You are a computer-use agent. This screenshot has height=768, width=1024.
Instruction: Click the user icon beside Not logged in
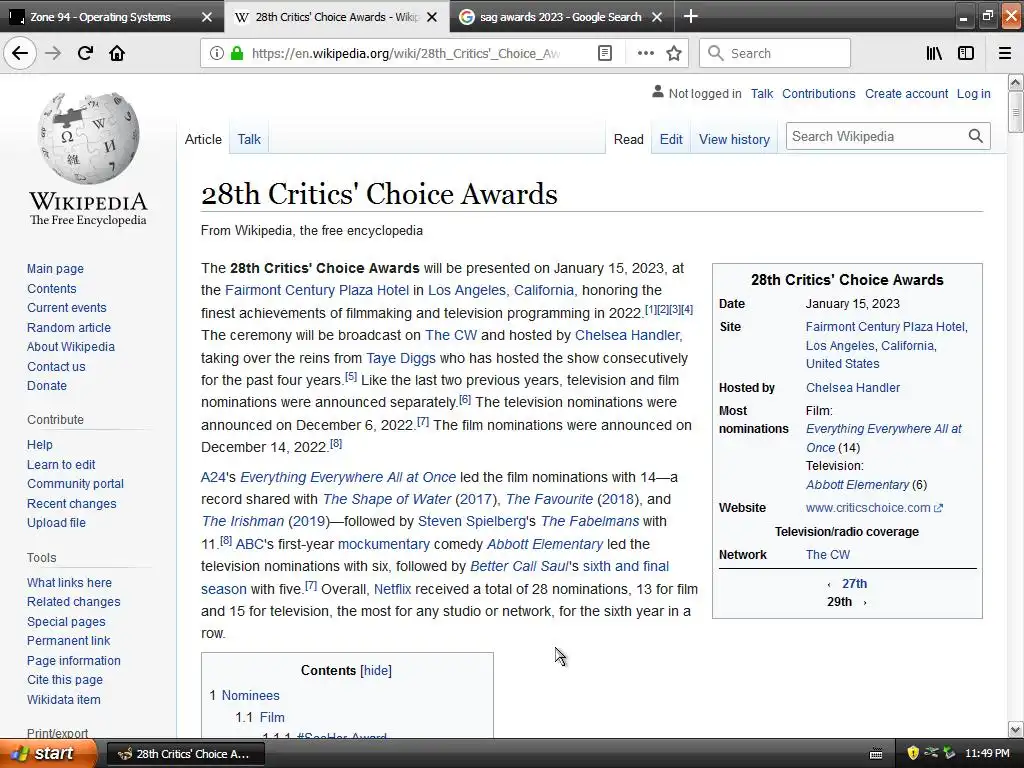tap(658, 92)
